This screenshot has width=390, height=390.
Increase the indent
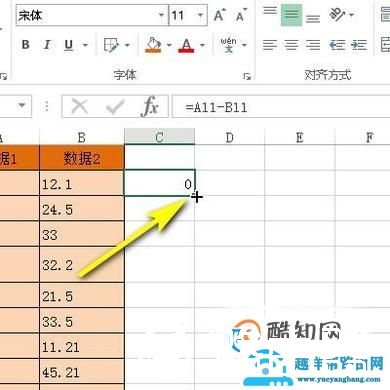point(359,45)
